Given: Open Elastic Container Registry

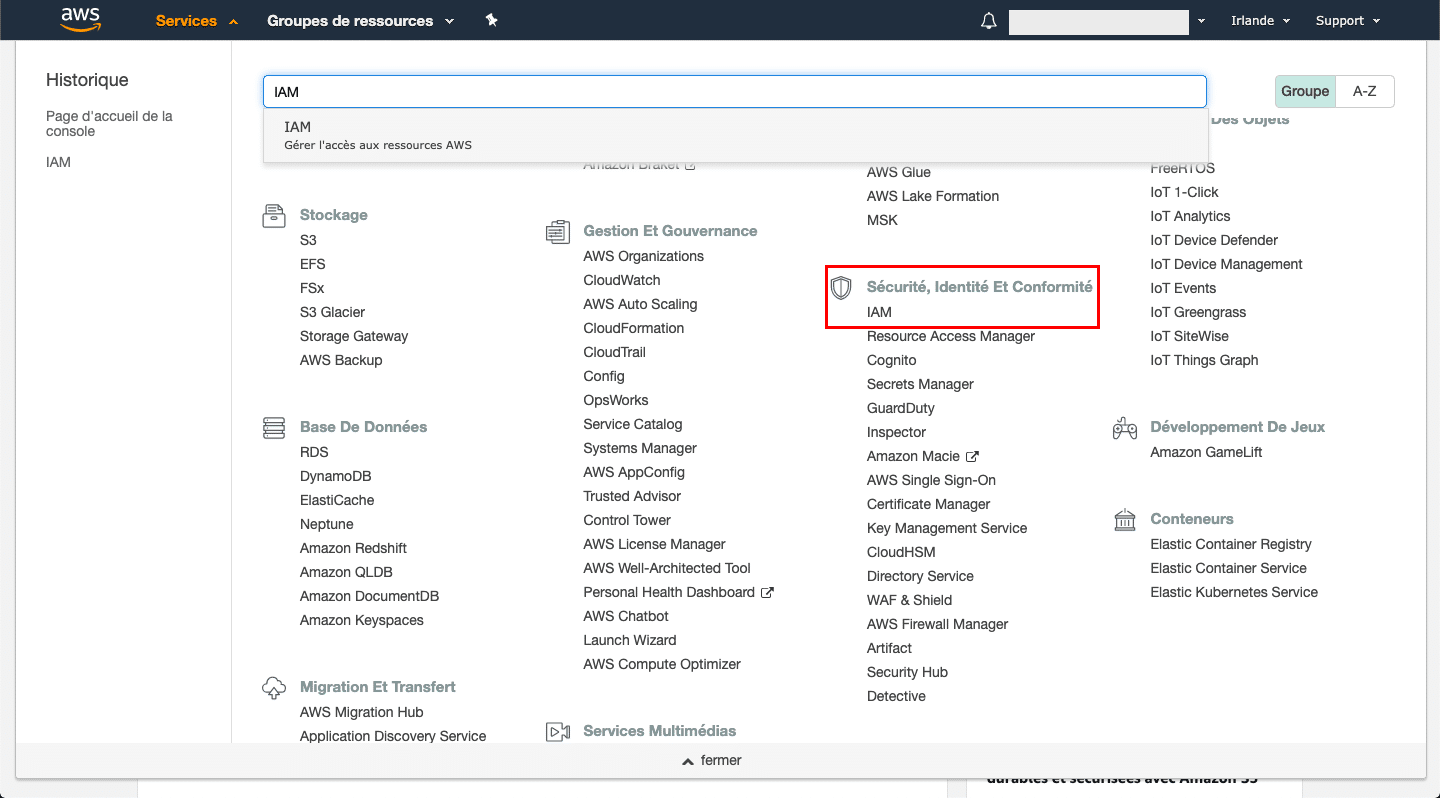Looking at the screenshot, I should (x=1231, y=544).
